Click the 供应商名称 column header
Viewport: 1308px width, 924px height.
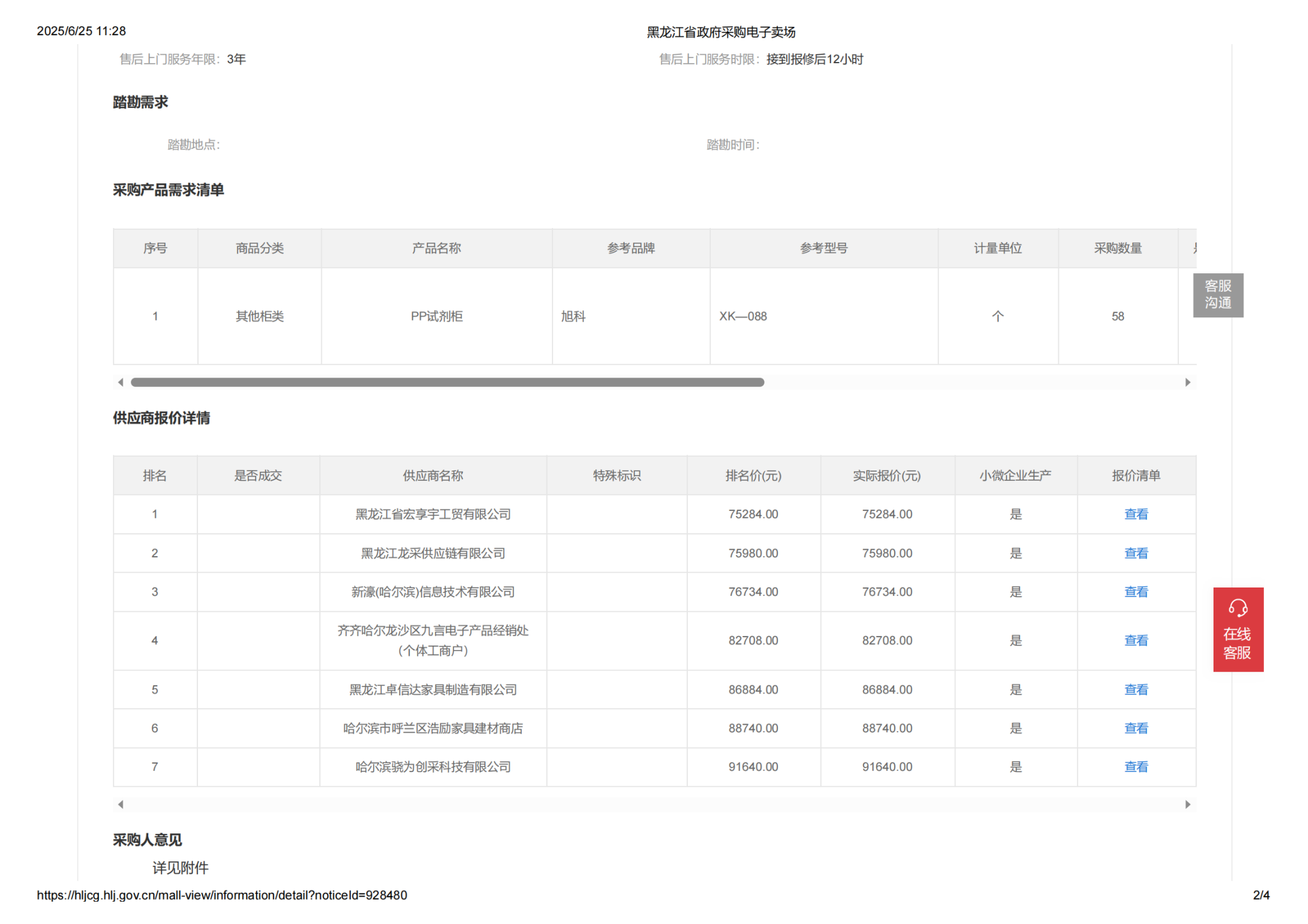coord(432,476)
